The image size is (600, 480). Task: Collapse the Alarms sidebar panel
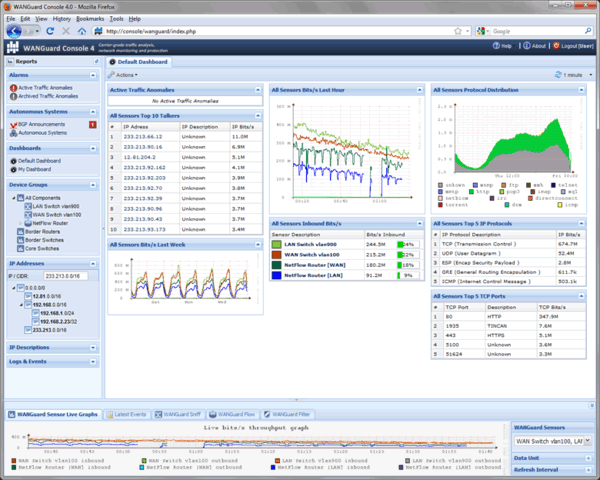[93, 75]
